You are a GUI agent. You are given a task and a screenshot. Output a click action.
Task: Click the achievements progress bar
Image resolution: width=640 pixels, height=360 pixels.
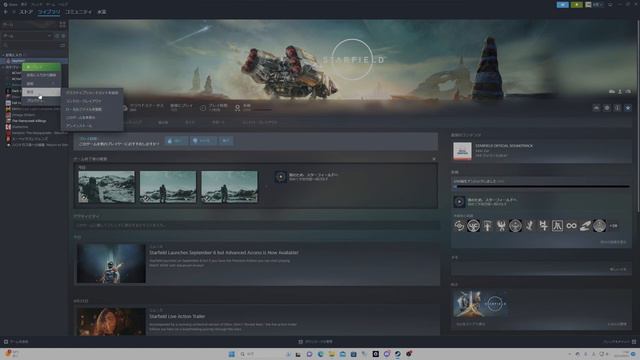click(x=541, y=187)
